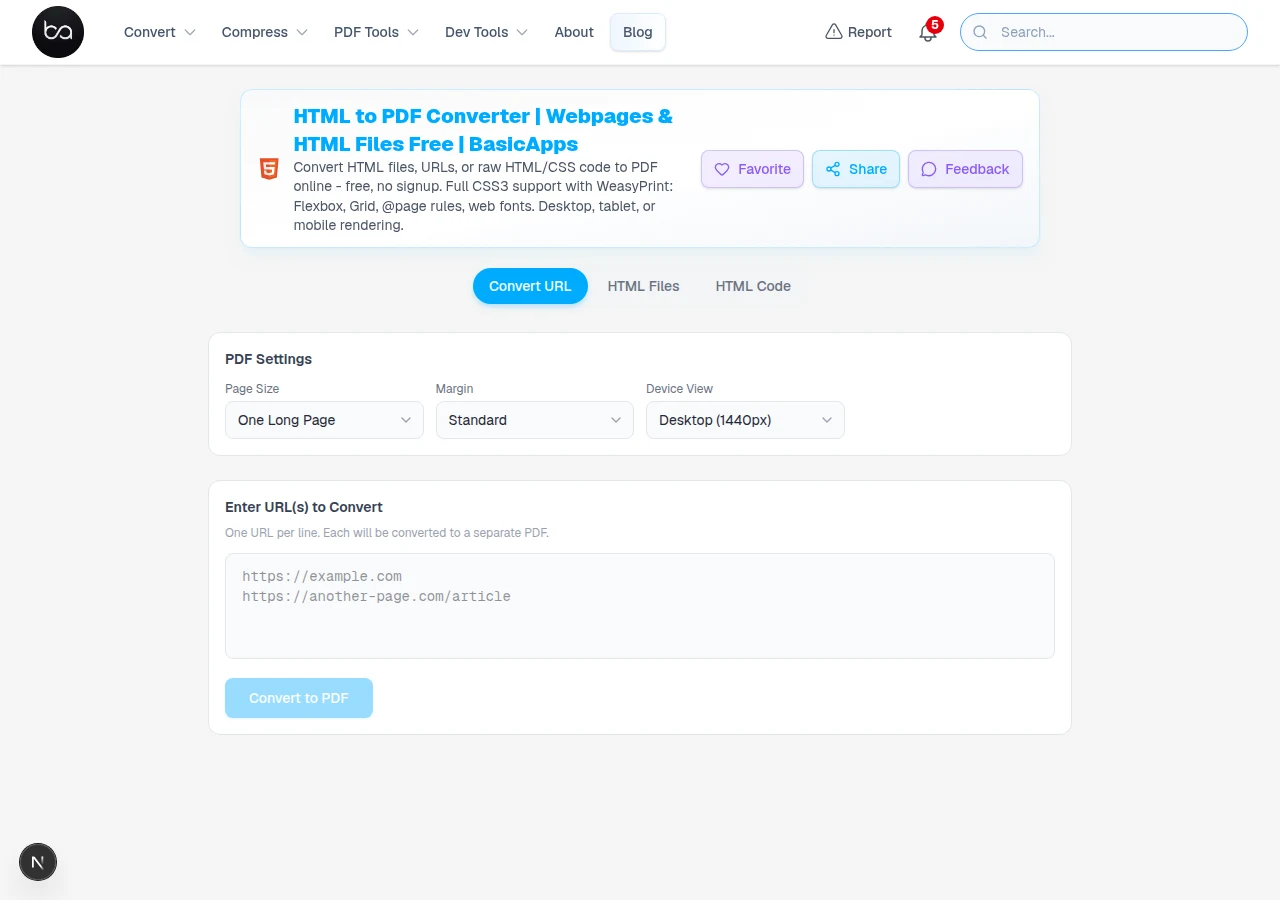
Task: Switch to the HTML Files tab
Action: (644, 286)
